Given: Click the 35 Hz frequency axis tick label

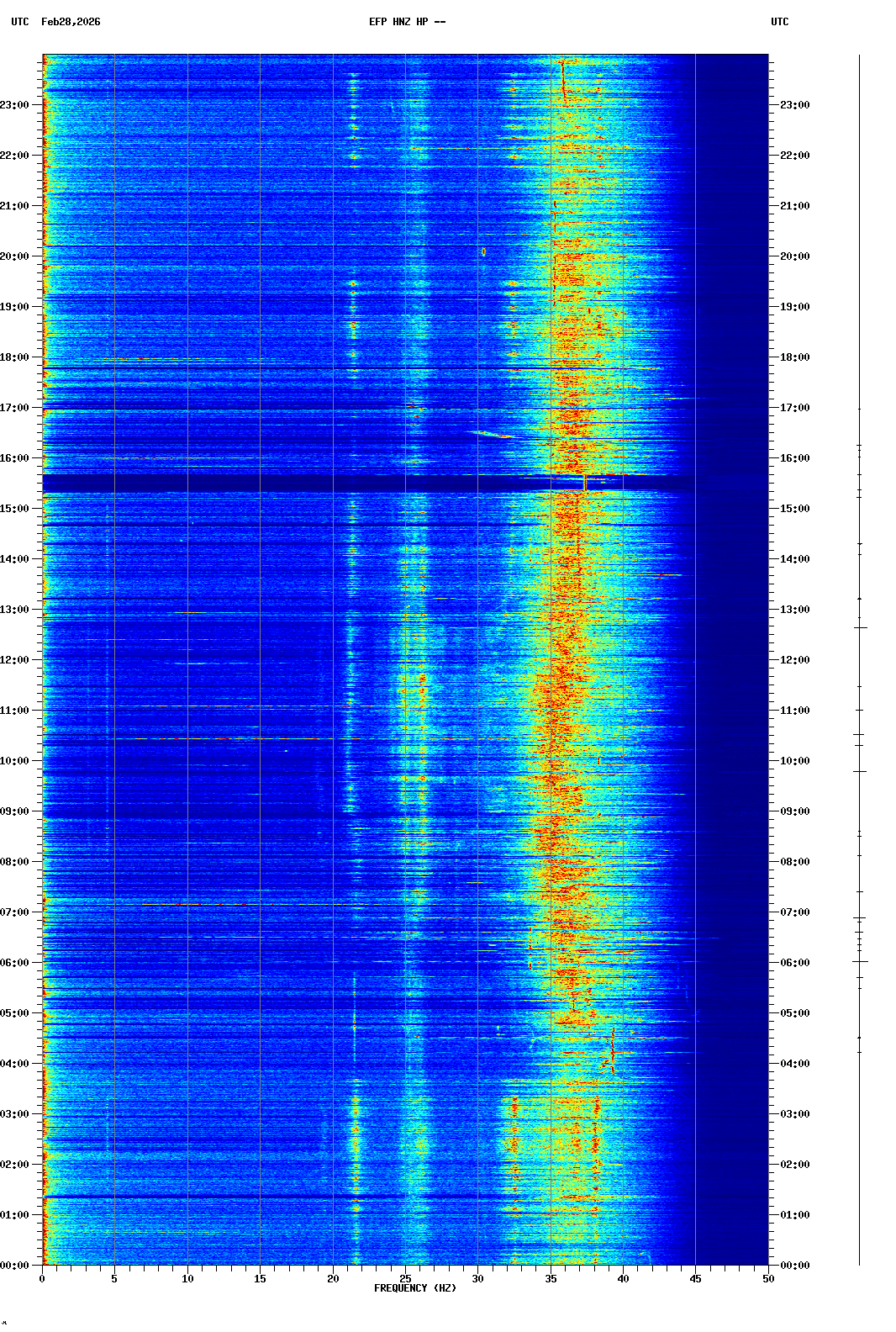Looking at the screenshot, I should 551,1279.
